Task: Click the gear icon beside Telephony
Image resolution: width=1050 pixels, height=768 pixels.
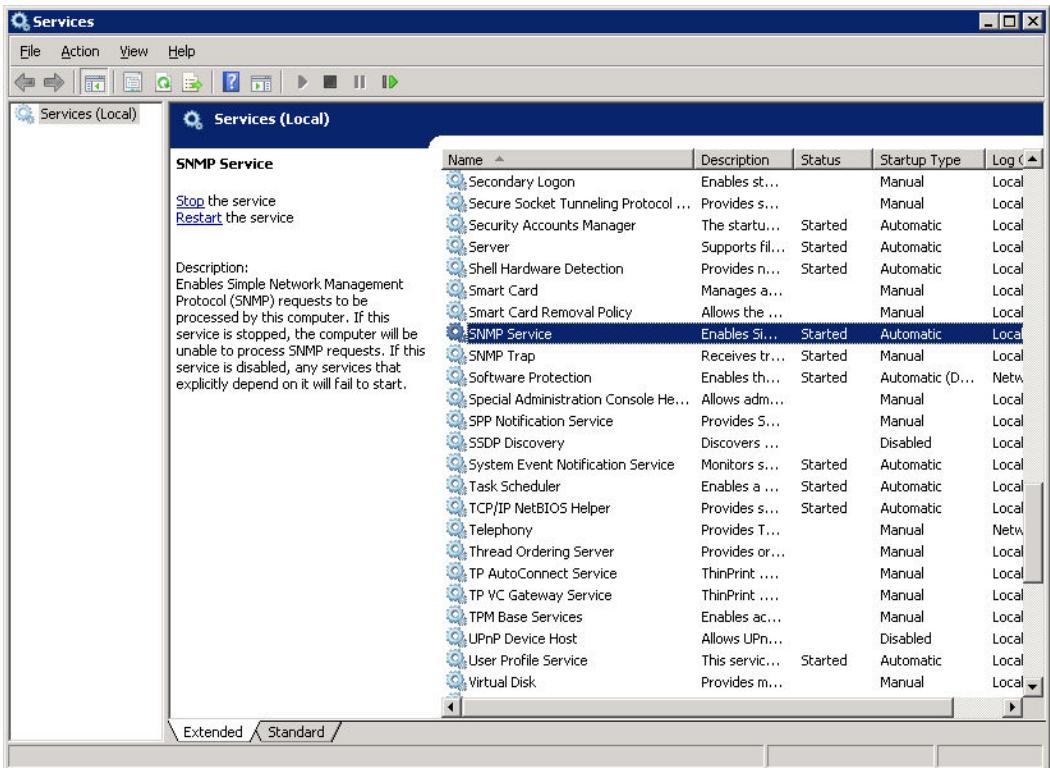Action: coord(456,529)
